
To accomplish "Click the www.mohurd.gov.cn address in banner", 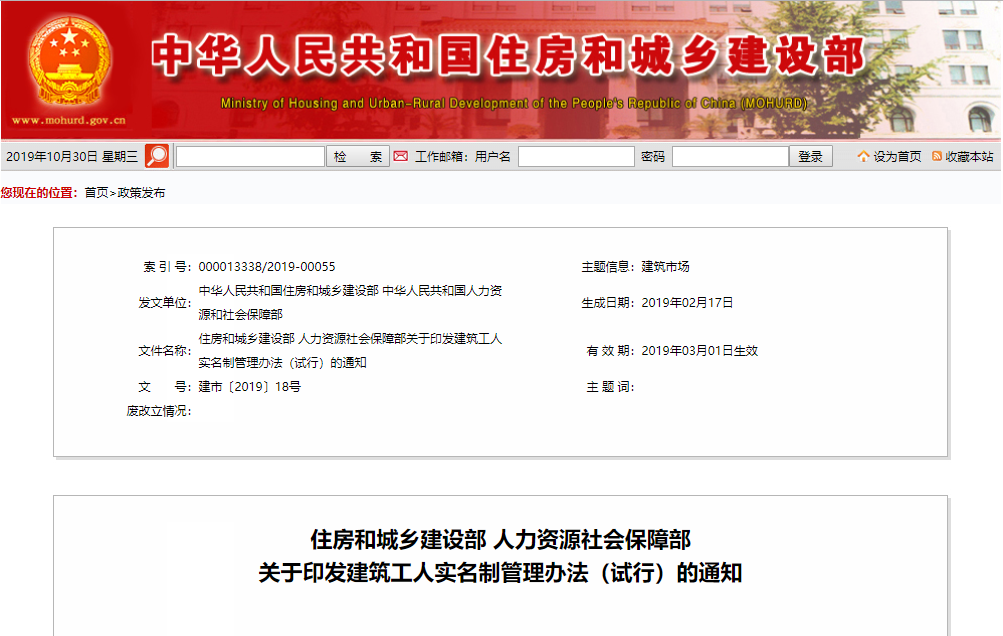I will click(69, 121).
